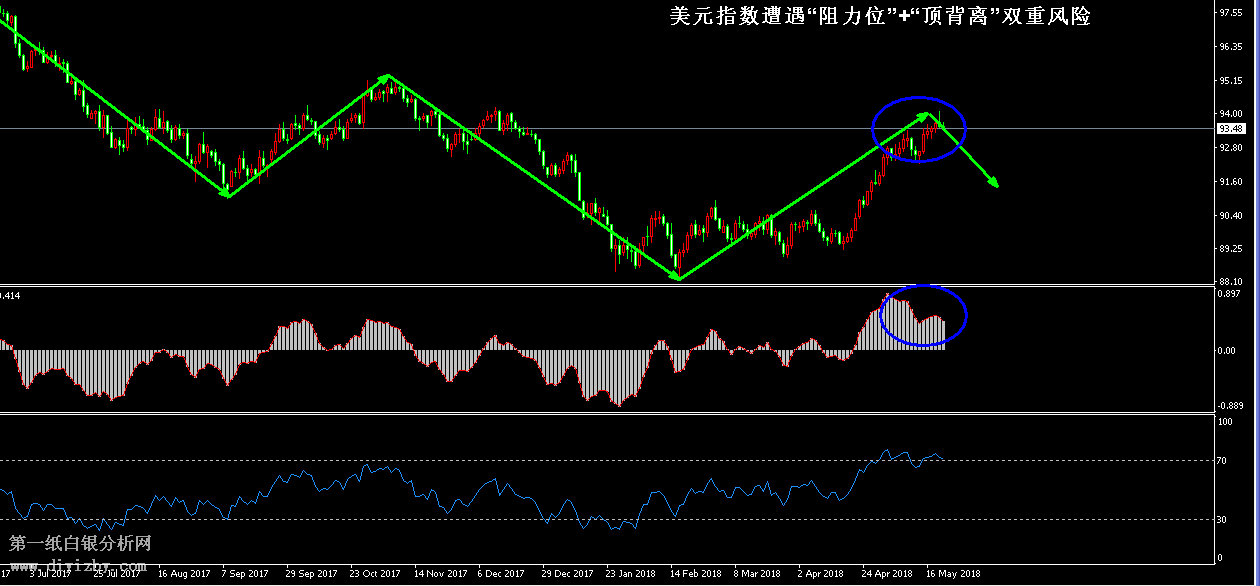Click the 0.897 MACD scale label
The width and height of the screenshot is (1260, 586).
click(1228, 293)
